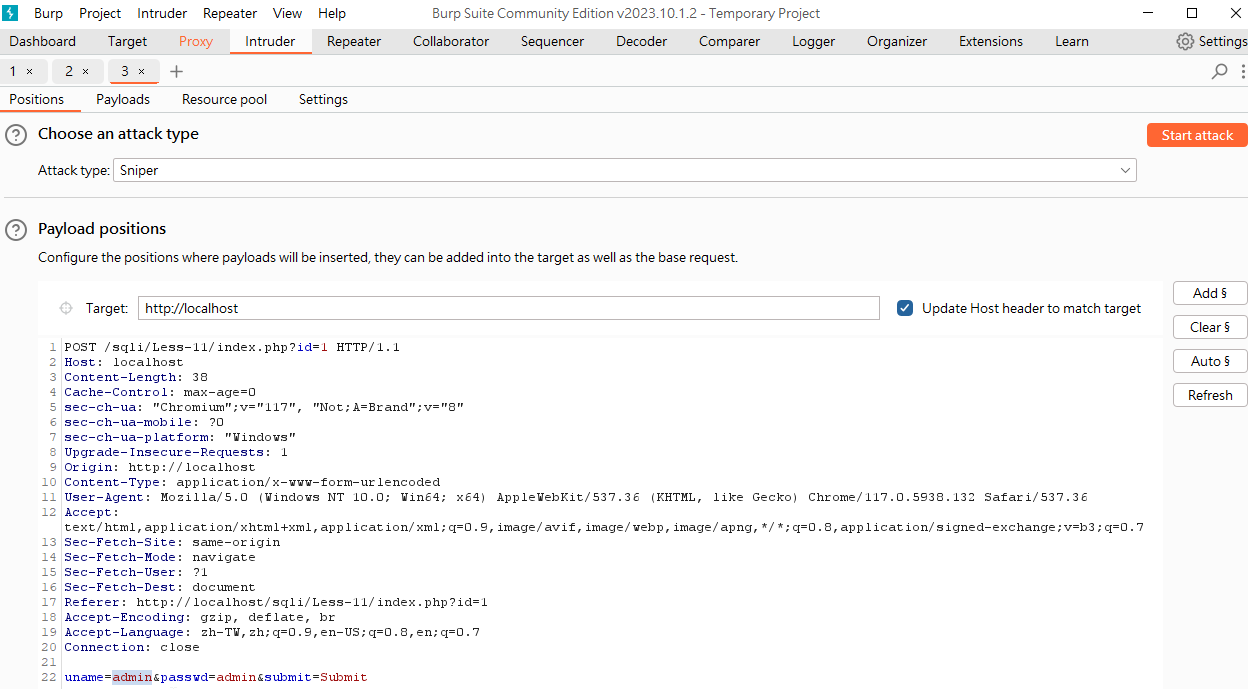Image resolution: width=1248 pixels, height=689 pixels.
Task: Open help for Payload positions
Action: [x=16, y=230]
